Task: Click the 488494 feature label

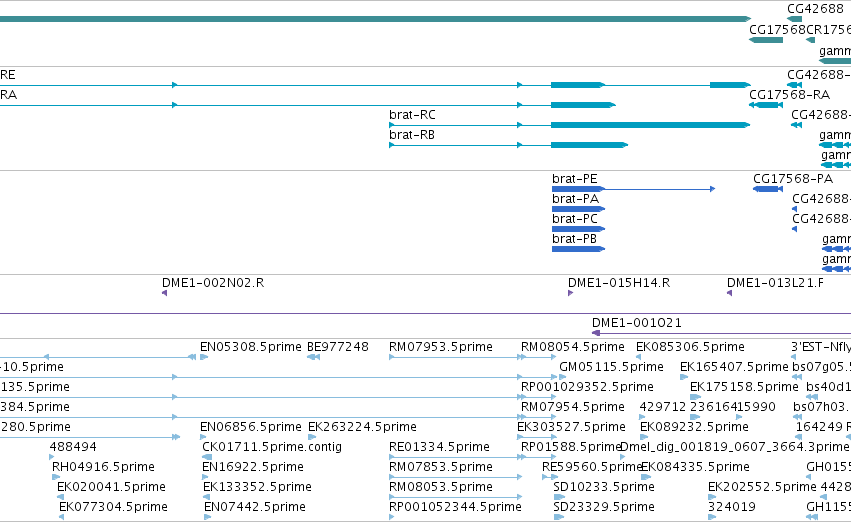Action: pos(73,447)
